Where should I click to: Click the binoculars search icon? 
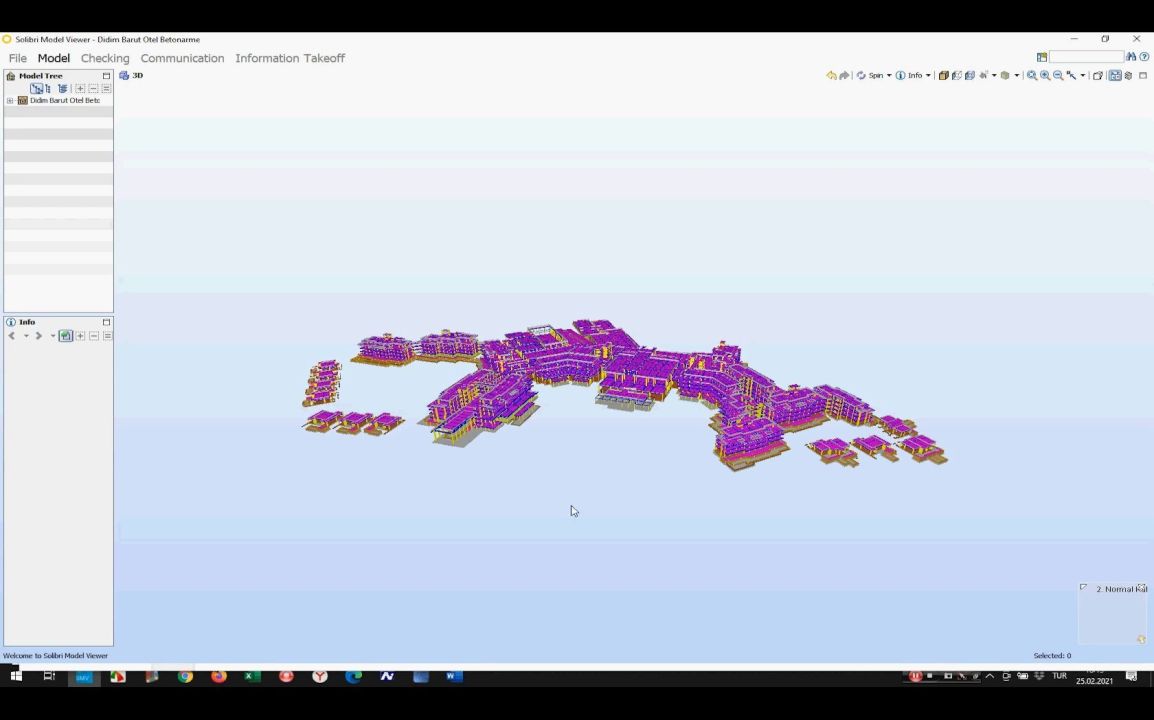pos(1131,57)
